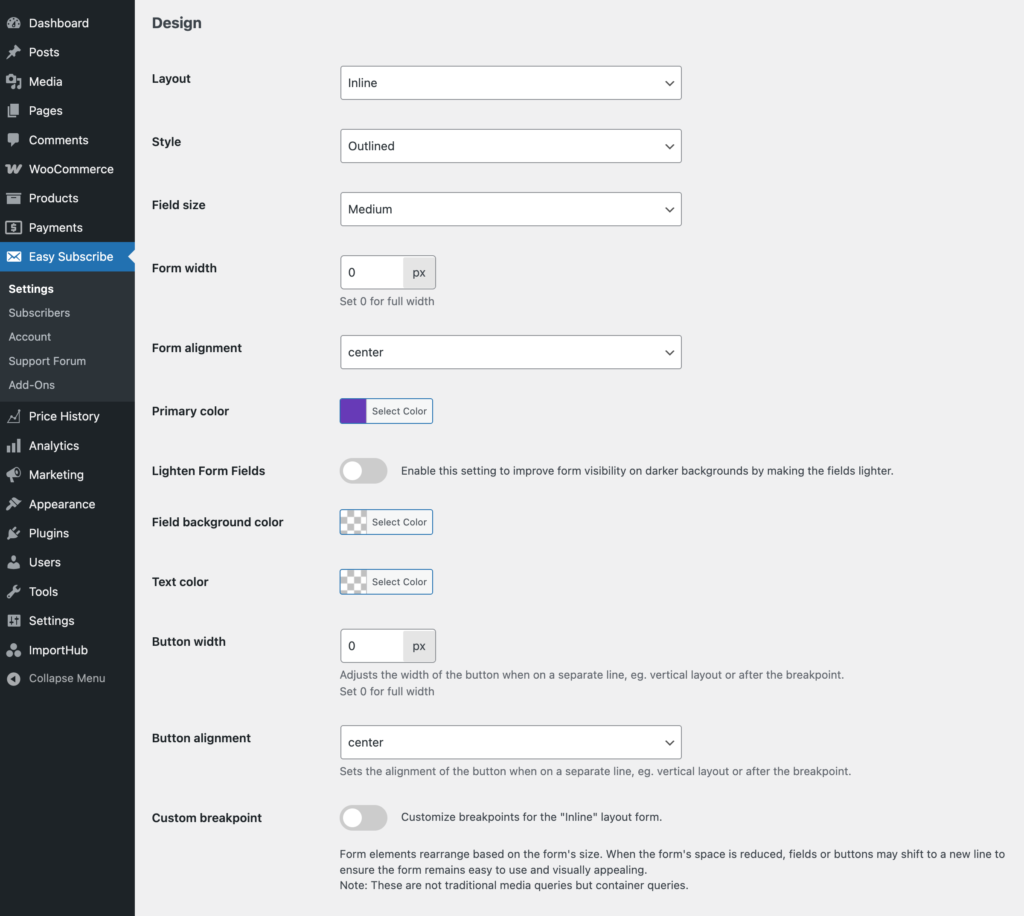This screenshot has height=916, width=1024.
Task: Turn on the Custom breakpoint switch
Action: [363, 818]
